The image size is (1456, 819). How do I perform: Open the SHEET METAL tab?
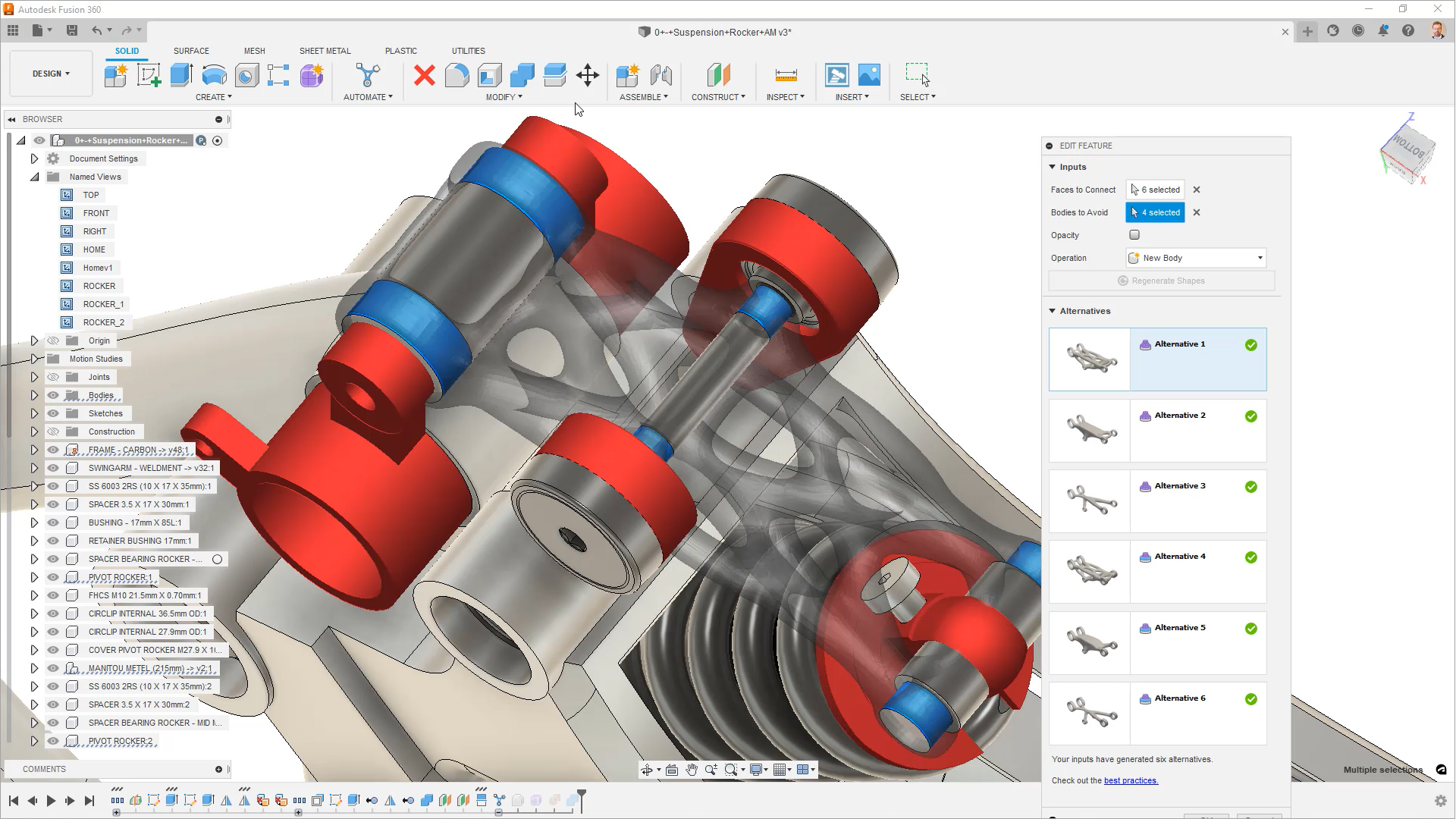click(325, 51)
